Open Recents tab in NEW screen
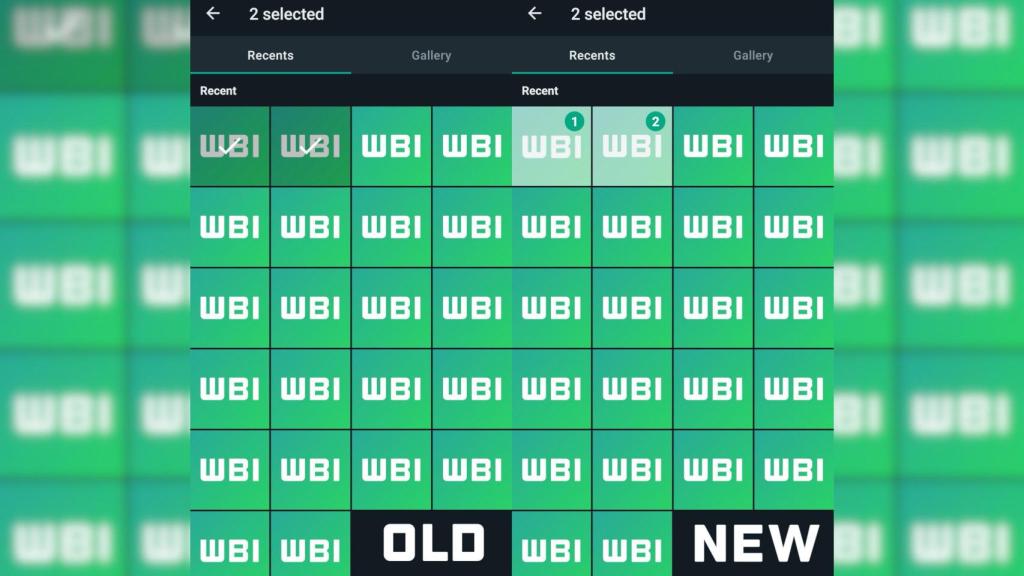This screenshot has width=1024, height=576. coord(592,56)
